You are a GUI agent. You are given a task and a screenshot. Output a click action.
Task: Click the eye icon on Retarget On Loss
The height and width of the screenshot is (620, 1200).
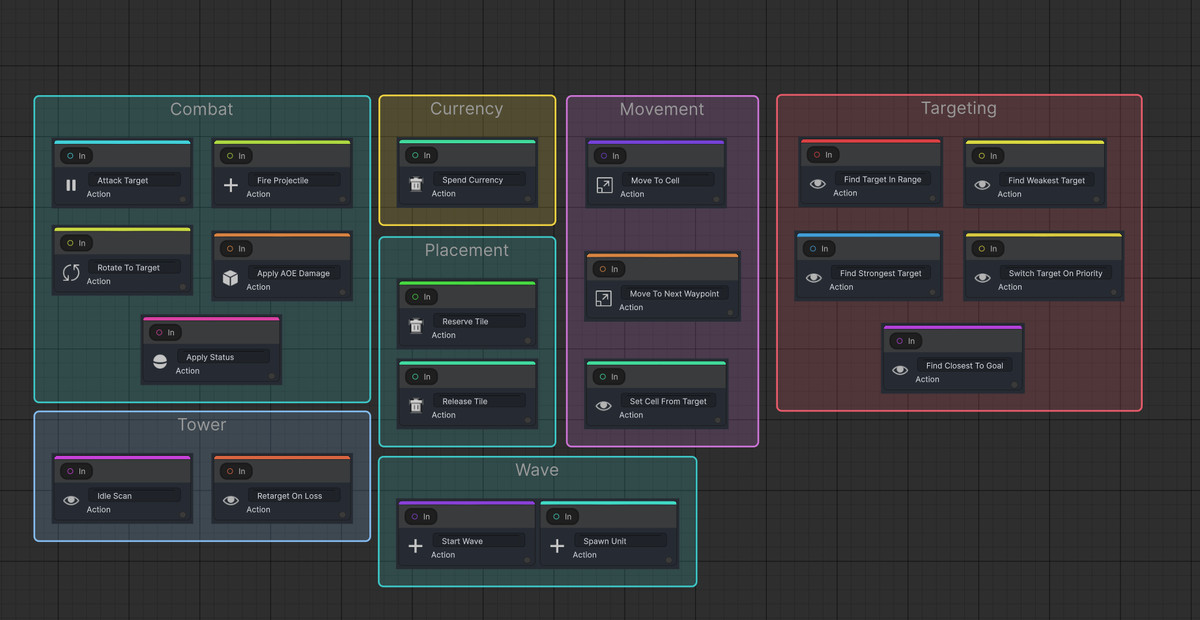pyautogui.click(x=231, y=500)
